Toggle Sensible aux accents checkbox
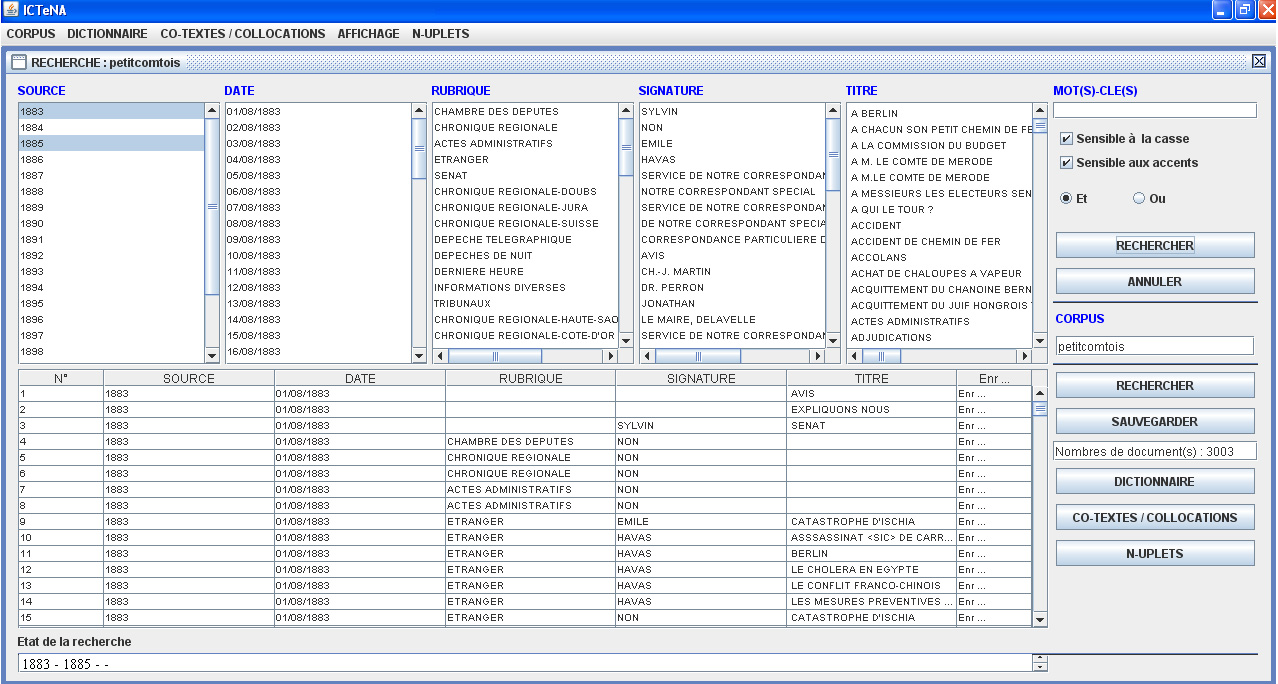Viewport: 1278px width, 684px height. coord(1066,163)
